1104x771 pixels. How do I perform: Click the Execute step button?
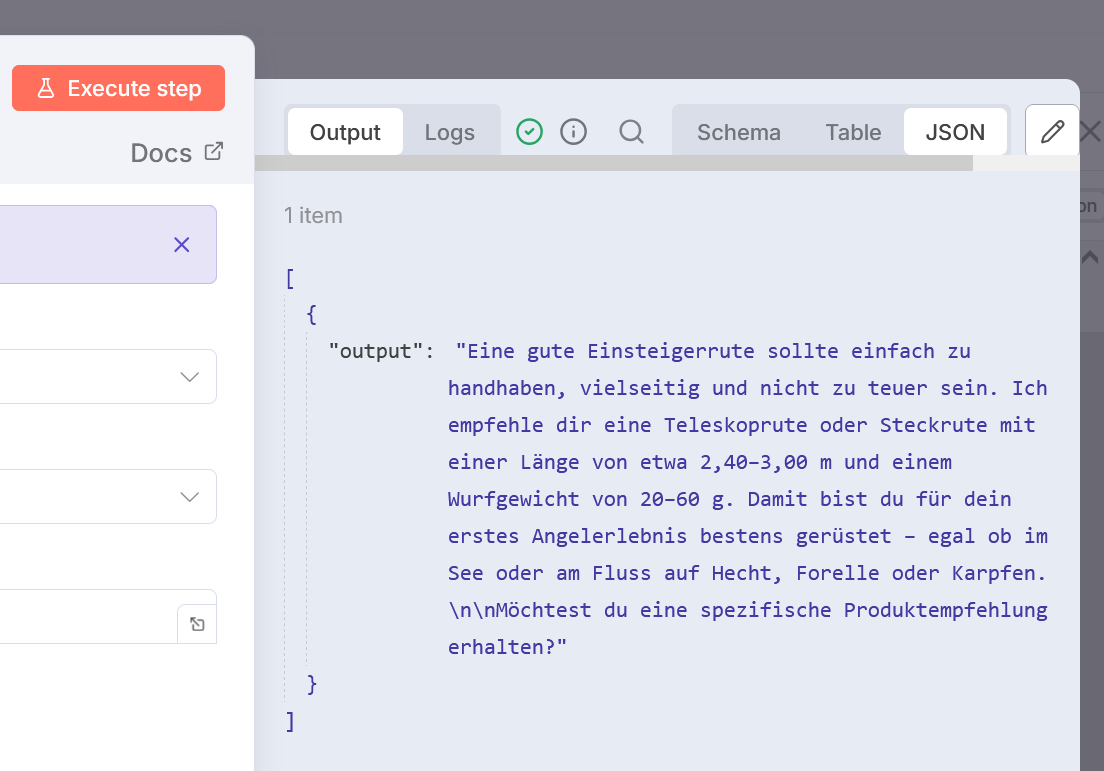pyautogui.click(x=118, y=88)
